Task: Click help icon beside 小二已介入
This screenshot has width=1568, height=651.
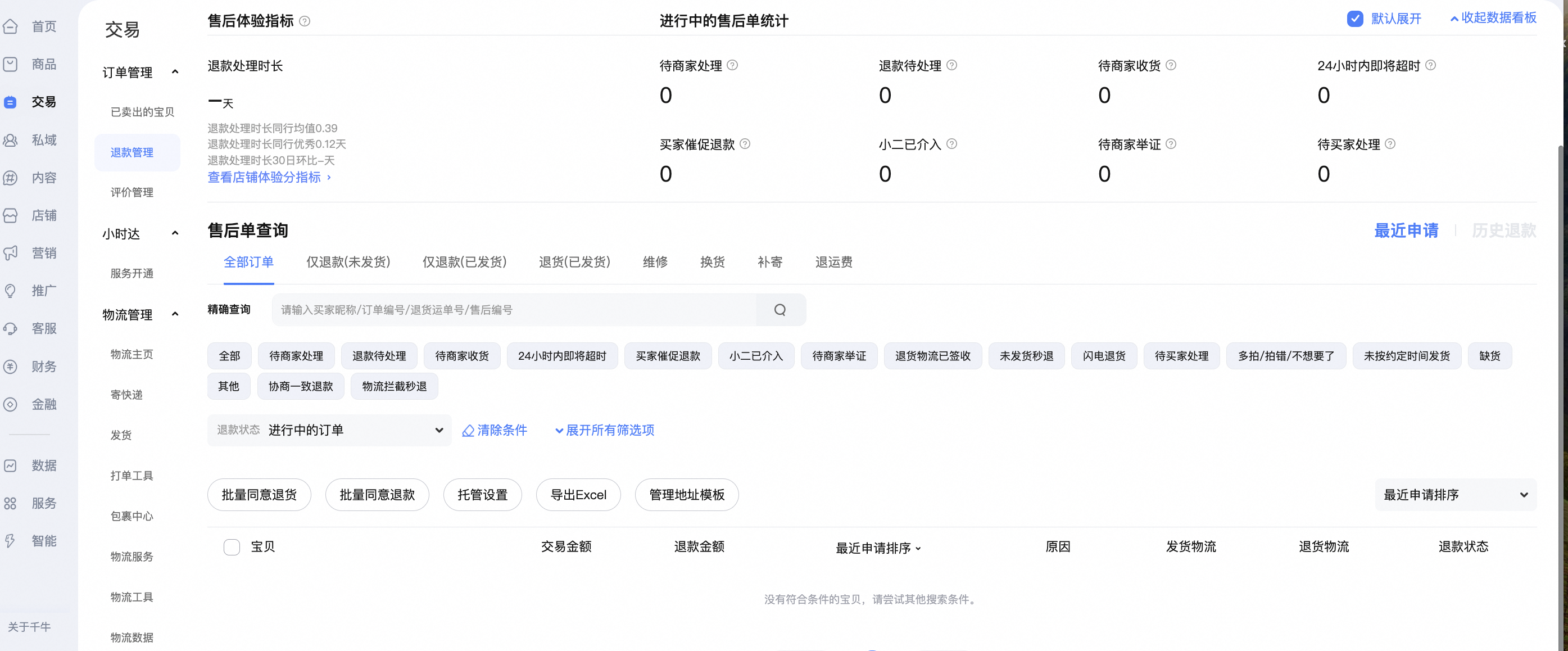Action: point(951,144)
